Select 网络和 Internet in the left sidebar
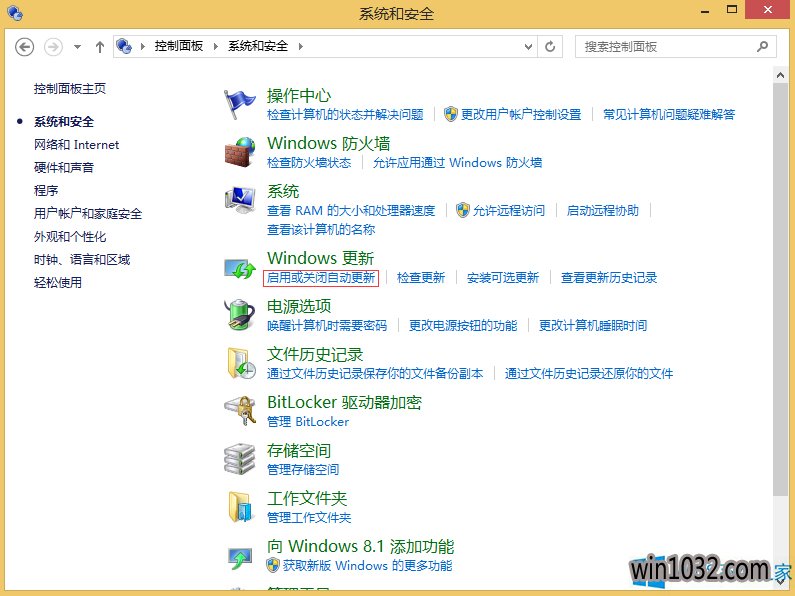Screen dimensions: 795x596 (76, 145)
